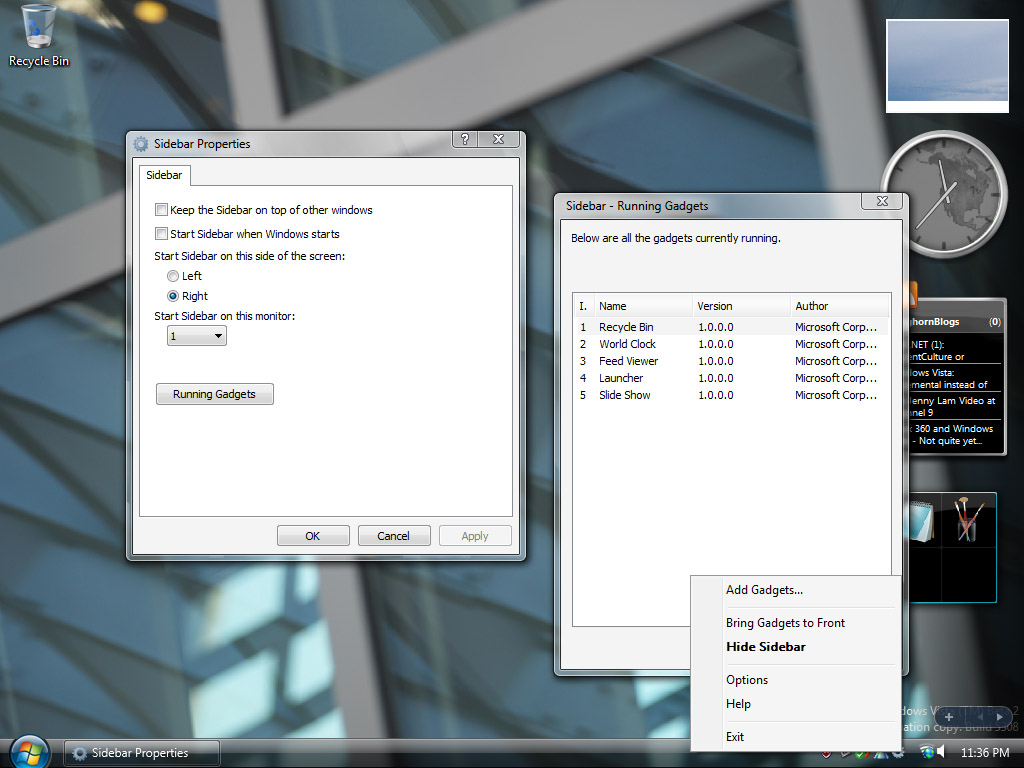
Task: Open the monitor number dropdown
Action: (197, 336)
